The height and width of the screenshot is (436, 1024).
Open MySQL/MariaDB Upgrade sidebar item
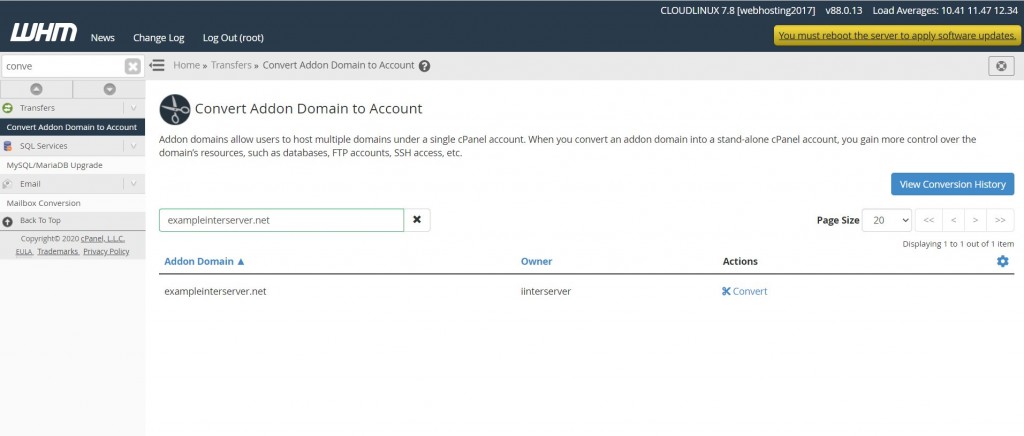click(x=54, y=165)
